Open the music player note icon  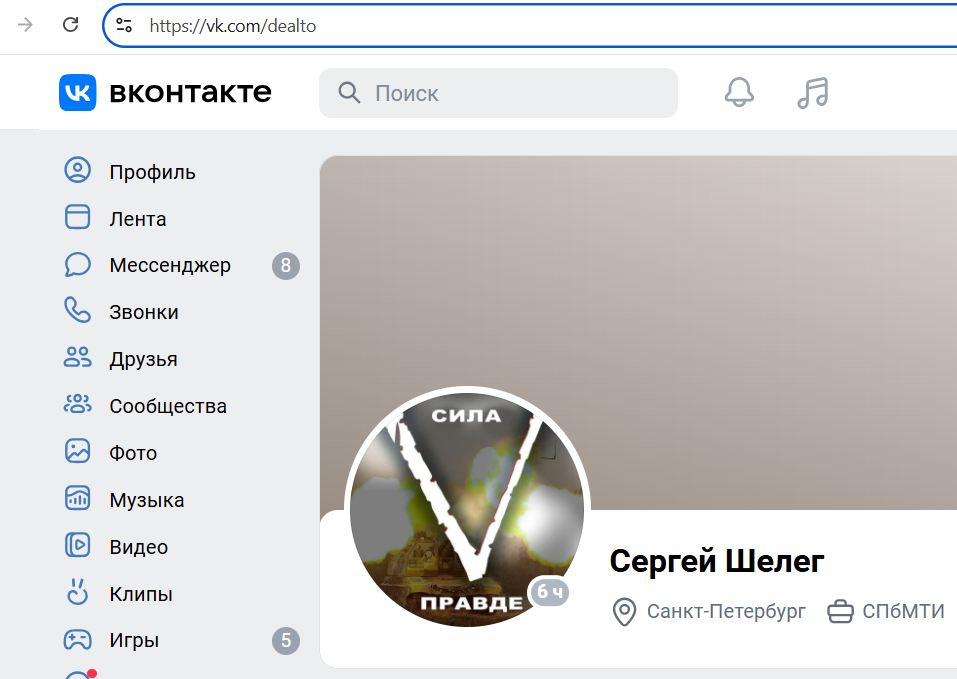(x=813, y=93)
